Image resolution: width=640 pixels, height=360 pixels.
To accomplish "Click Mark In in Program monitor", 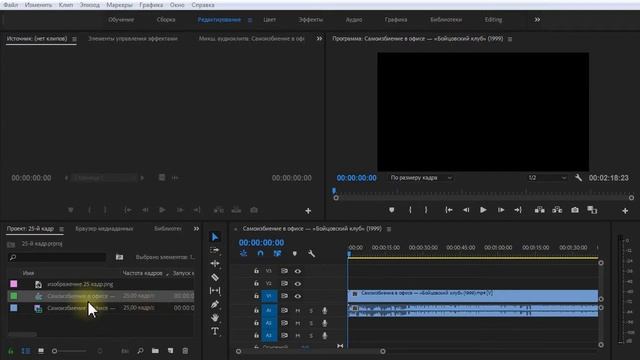I will [410, 210].
